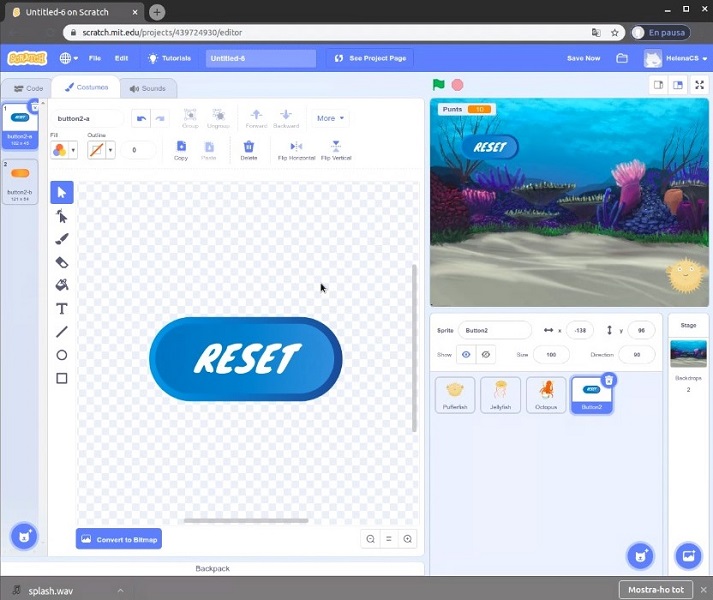This screenshot has width=713, height=600.
Task: Click the outline width field
Action: [x=138, y=150]
